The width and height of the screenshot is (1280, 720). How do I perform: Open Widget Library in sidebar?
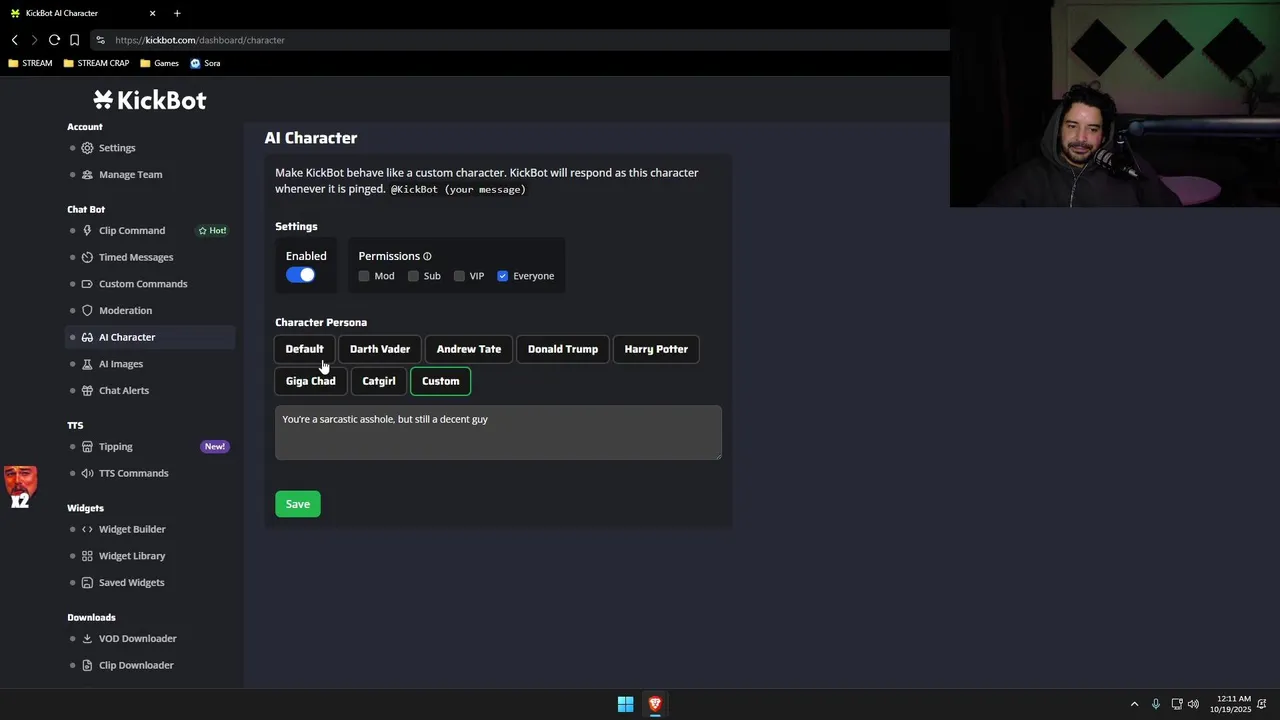132,556
